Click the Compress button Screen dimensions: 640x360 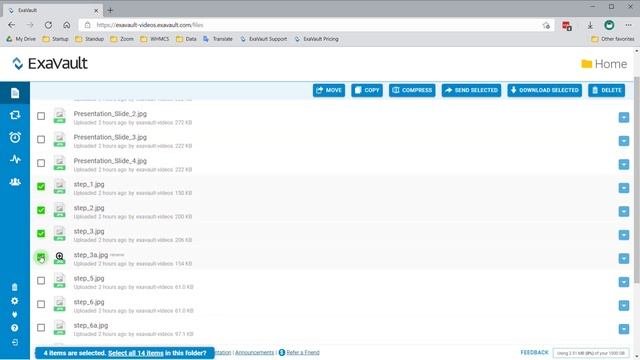[412, 90]
